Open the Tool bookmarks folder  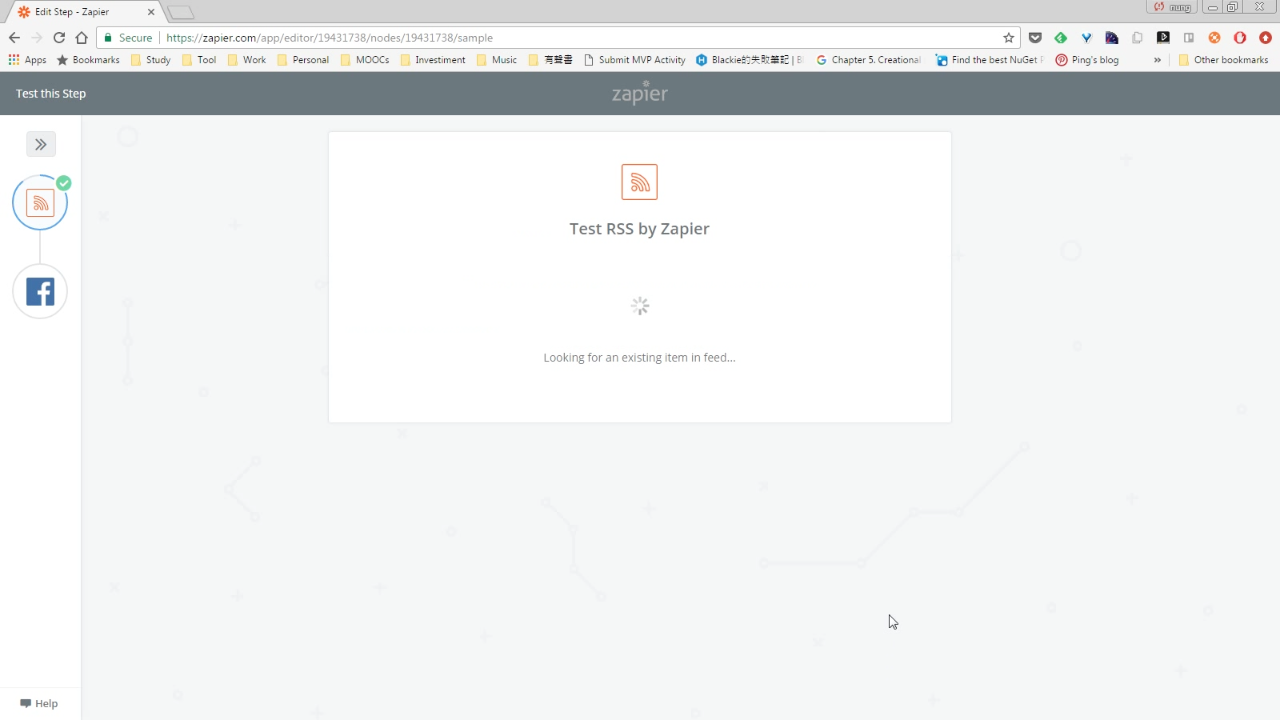(x=199, y=60)
